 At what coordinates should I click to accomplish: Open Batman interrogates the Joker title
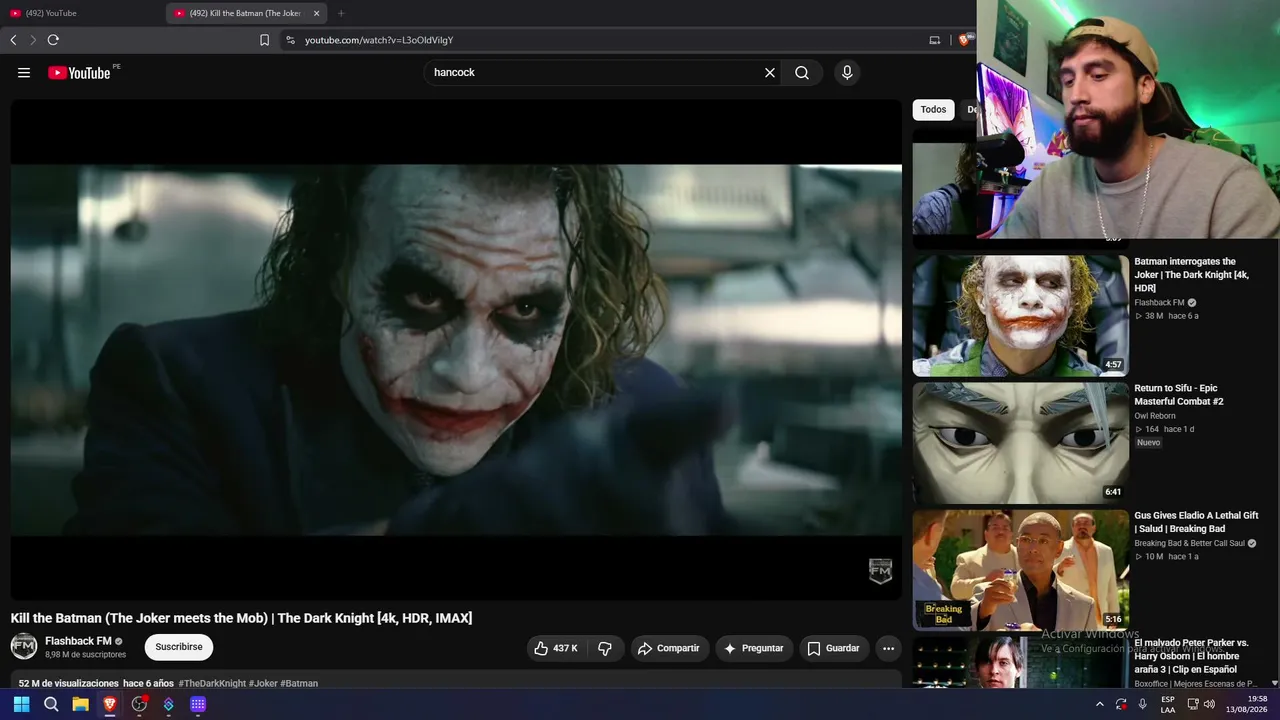(1192, 275)
